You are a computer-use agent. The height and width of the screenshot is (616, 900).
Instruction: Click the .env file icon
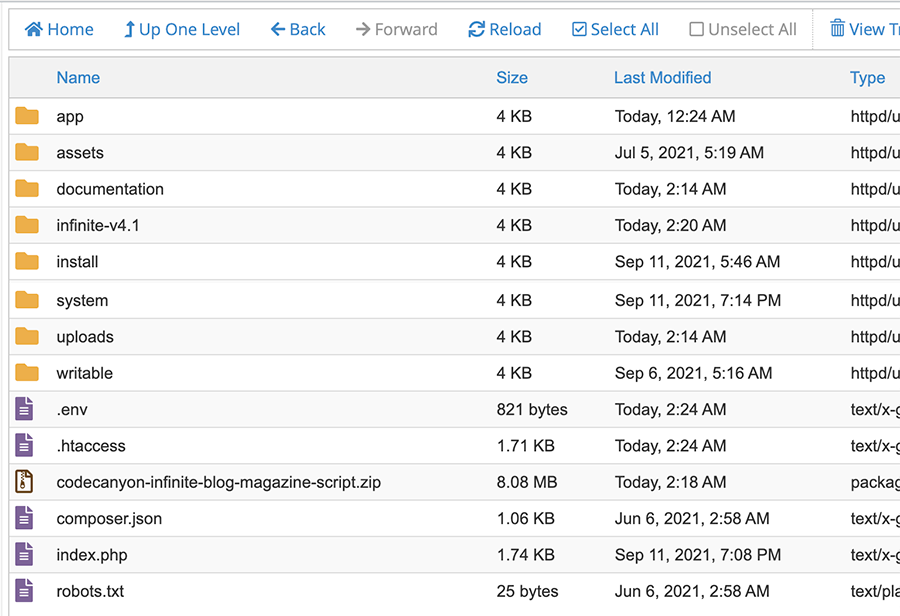[25, 409]
